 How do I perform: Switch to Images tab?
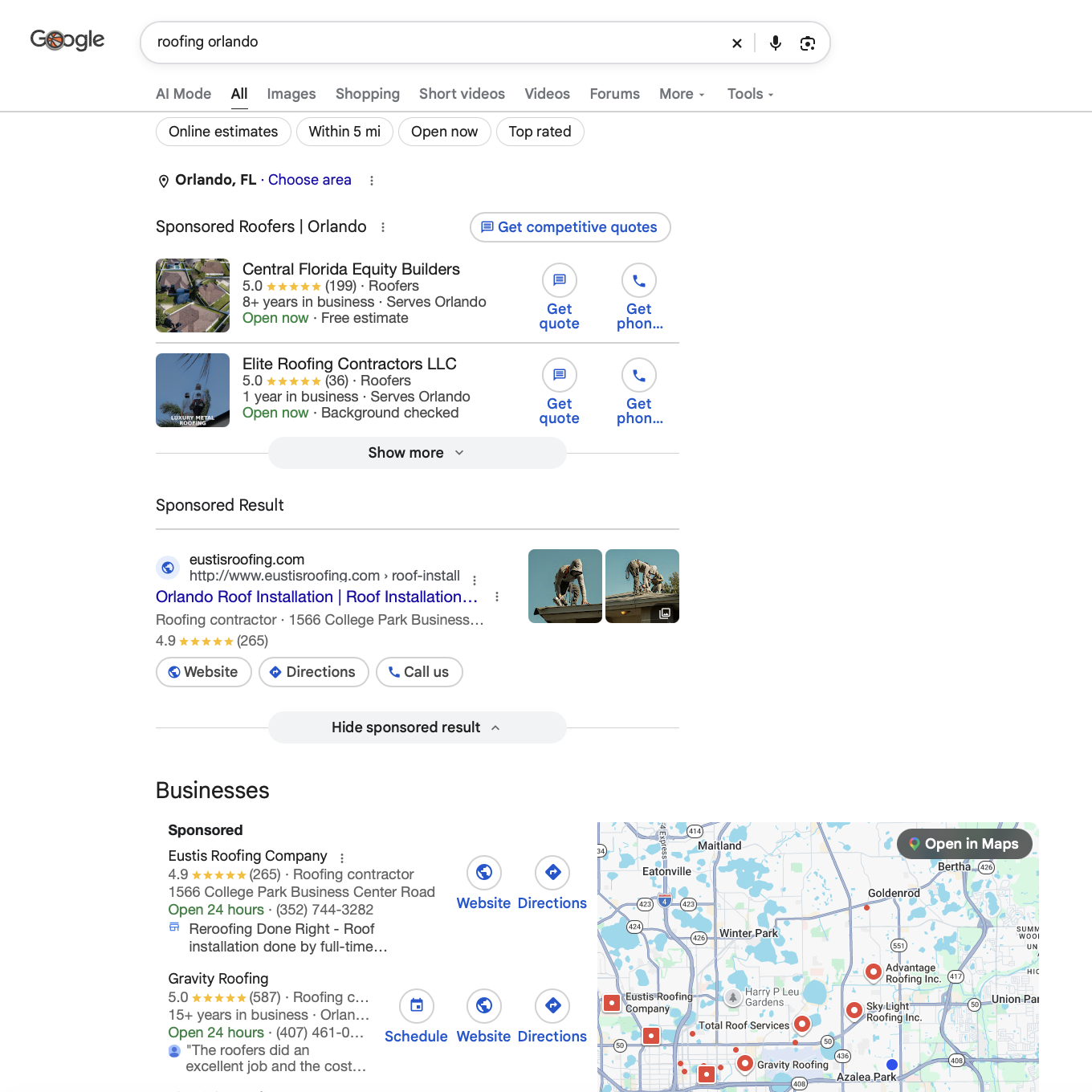point(291,94)
